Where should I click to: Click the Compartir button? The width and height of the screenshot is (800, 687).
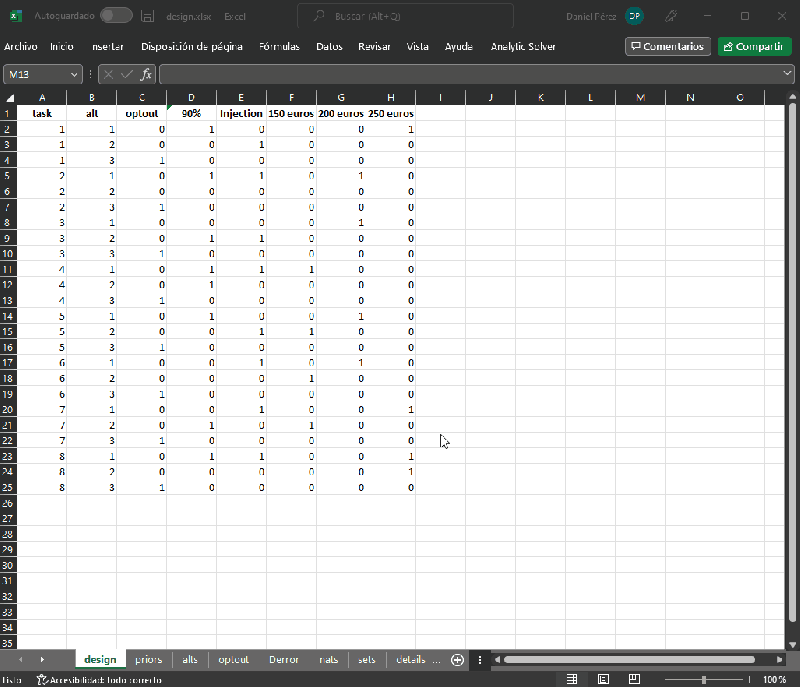(754, 46)
